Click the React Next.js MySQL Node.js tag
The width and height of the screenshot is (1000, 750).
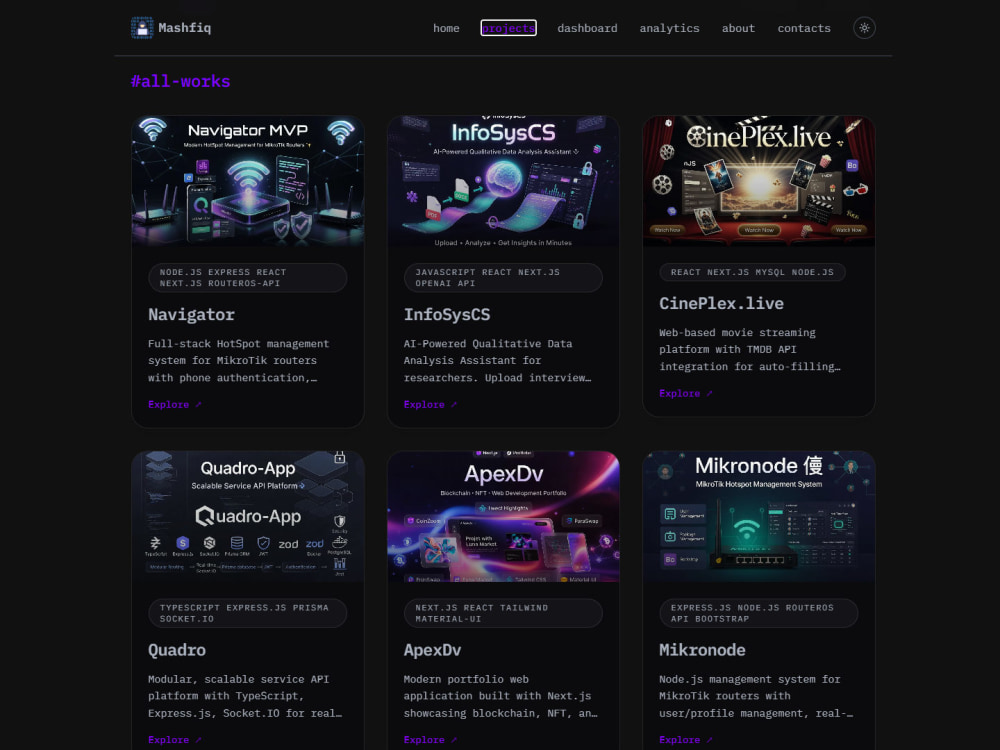coord(753,272)
